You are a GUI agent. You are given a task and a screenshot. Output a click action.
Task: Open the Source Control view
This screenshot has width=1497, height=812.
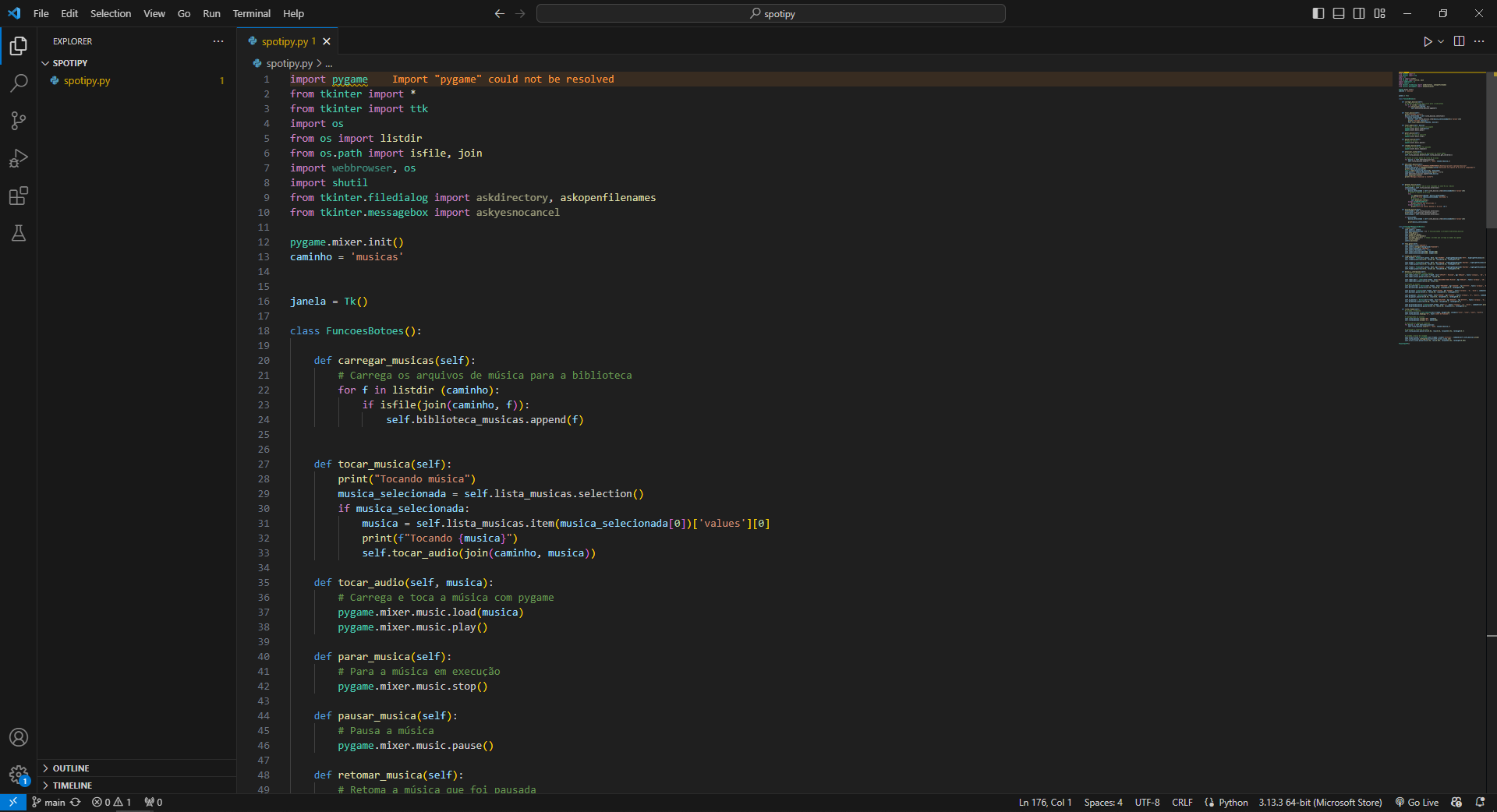[x=19, y=121]
